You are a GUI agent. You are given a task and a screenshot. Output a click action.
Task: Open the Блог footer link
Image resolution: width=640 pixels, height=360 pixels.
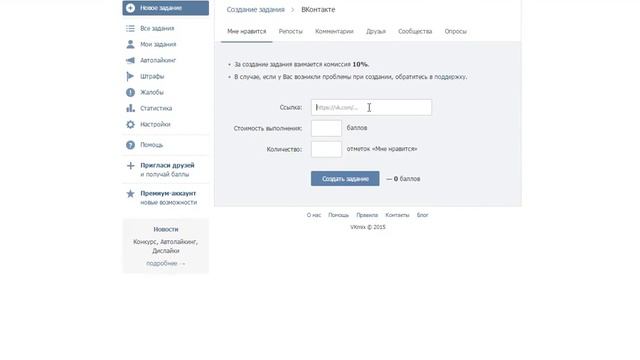(x=422, y=215)
